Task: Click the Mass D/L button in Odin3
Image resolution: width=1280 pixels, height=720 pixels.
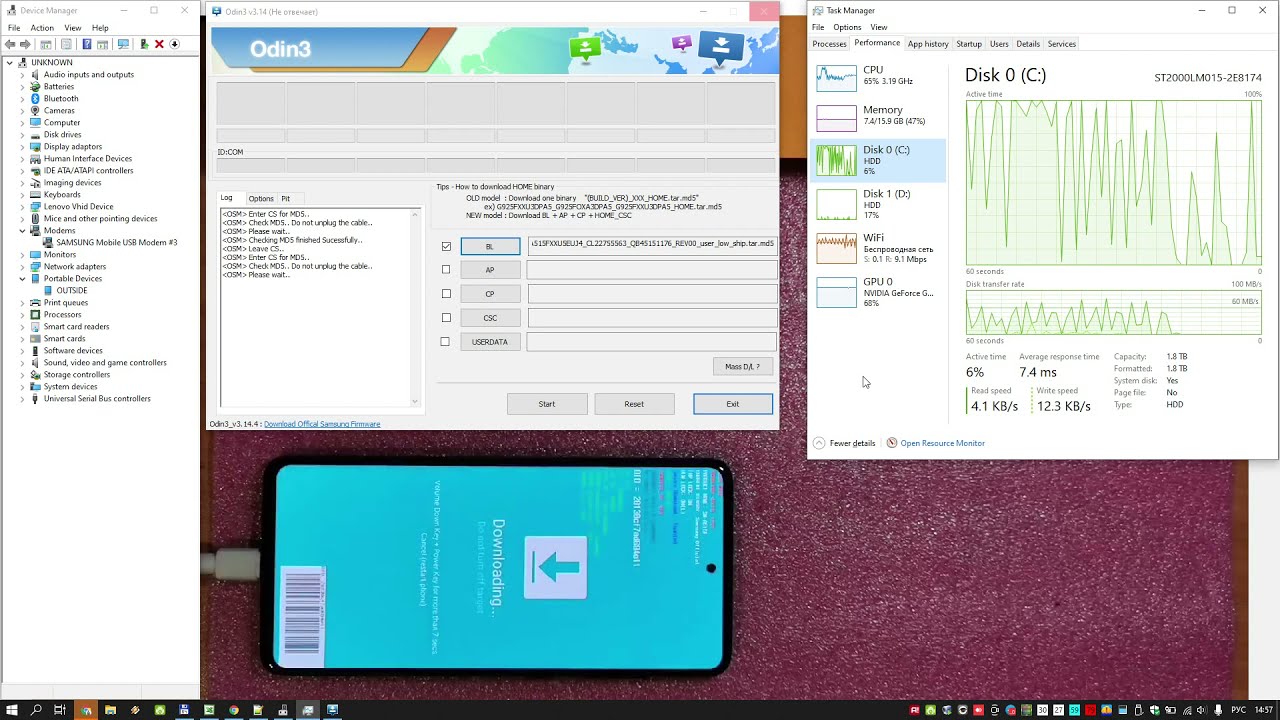Action: (x=742, y=367)
